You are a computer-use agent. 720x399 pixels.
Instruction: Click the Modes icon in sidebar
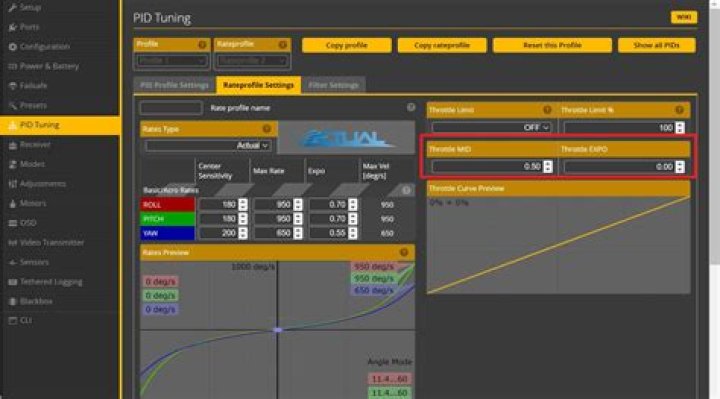click(x=12, y=164)
